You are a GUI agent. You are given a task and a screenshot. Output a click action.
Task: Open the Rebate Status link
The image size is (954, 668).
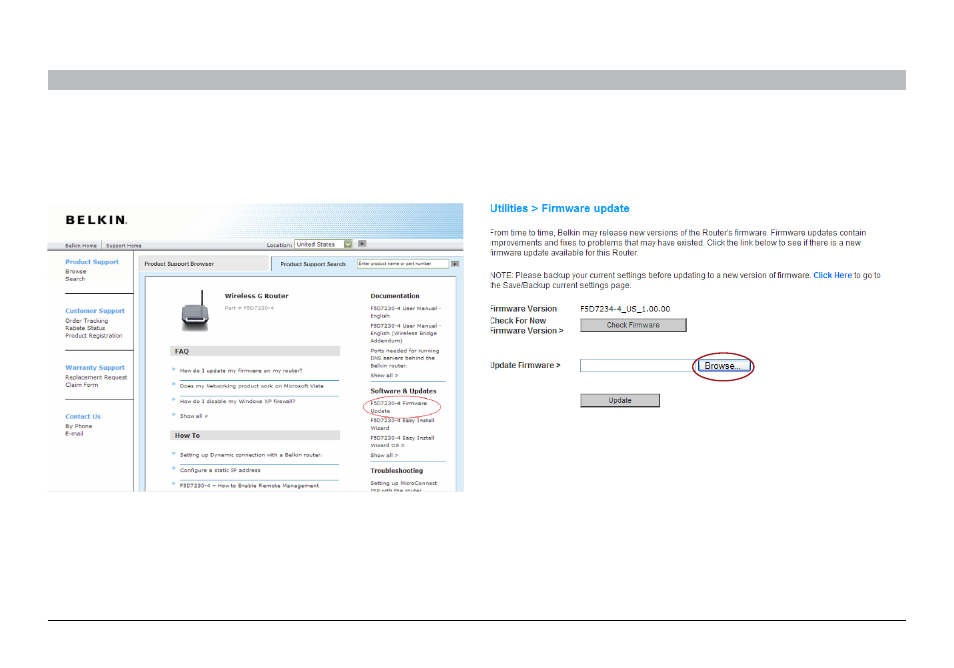click(85, 328)
